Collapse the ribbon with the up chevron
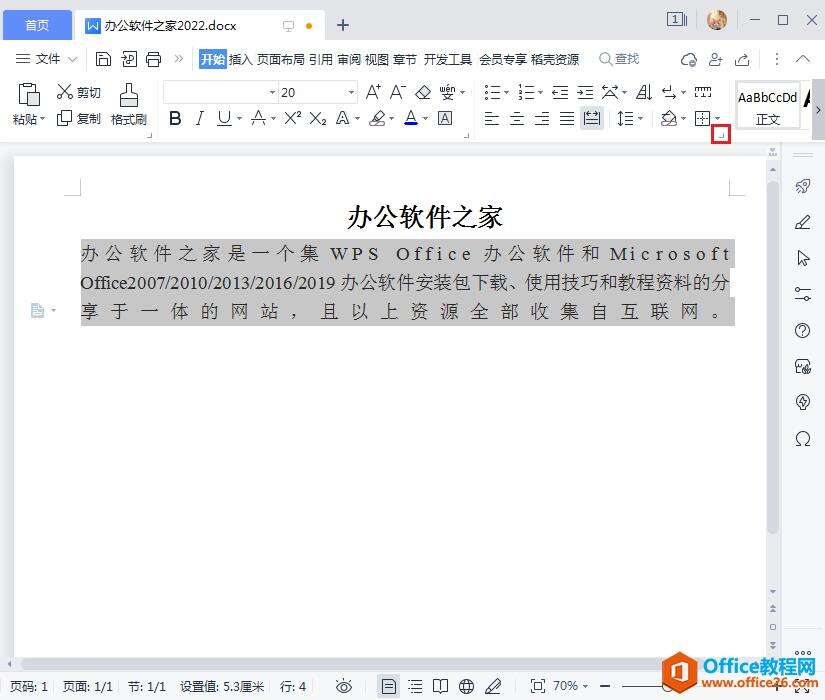Screen dimensions: 825x700 click(802, 58)
